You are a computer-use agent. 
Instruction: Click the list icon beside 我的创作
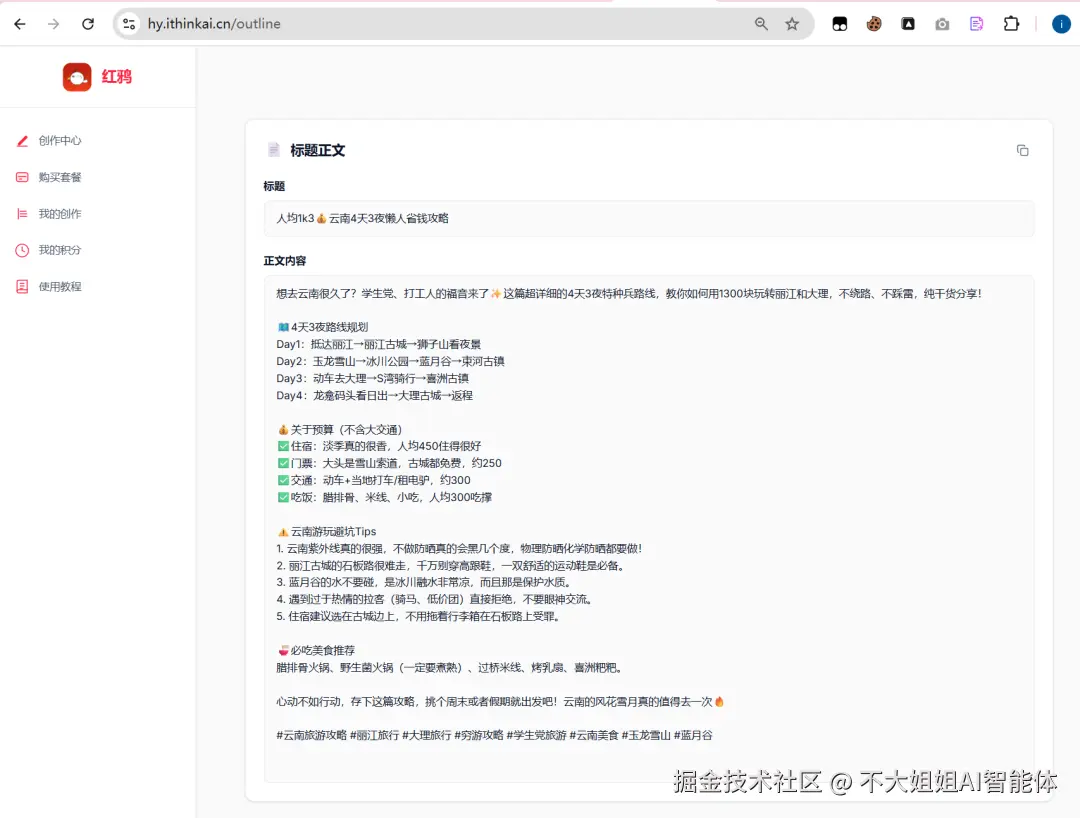[22, 213]
